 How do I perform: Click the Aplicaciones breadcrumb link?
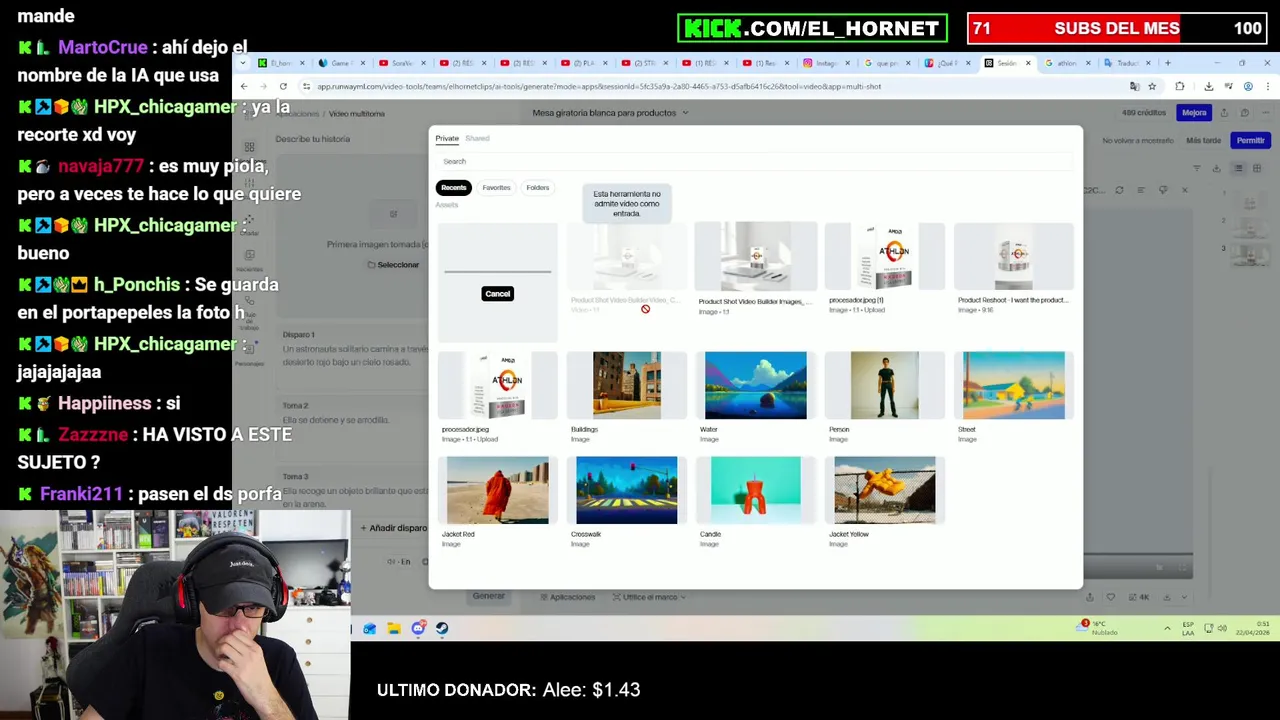(x=297, y=114)
